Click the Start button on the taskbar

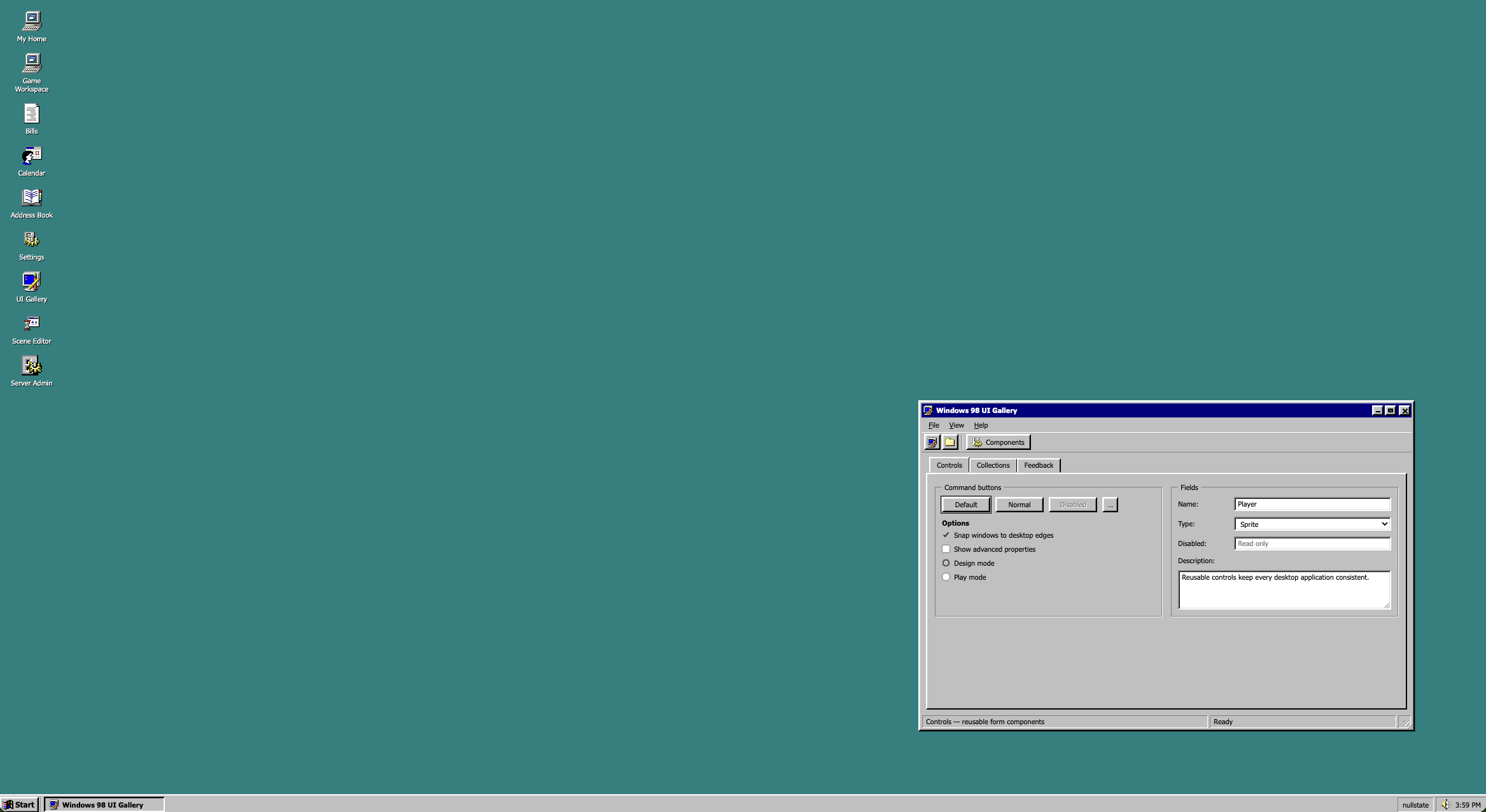point(20,805)
